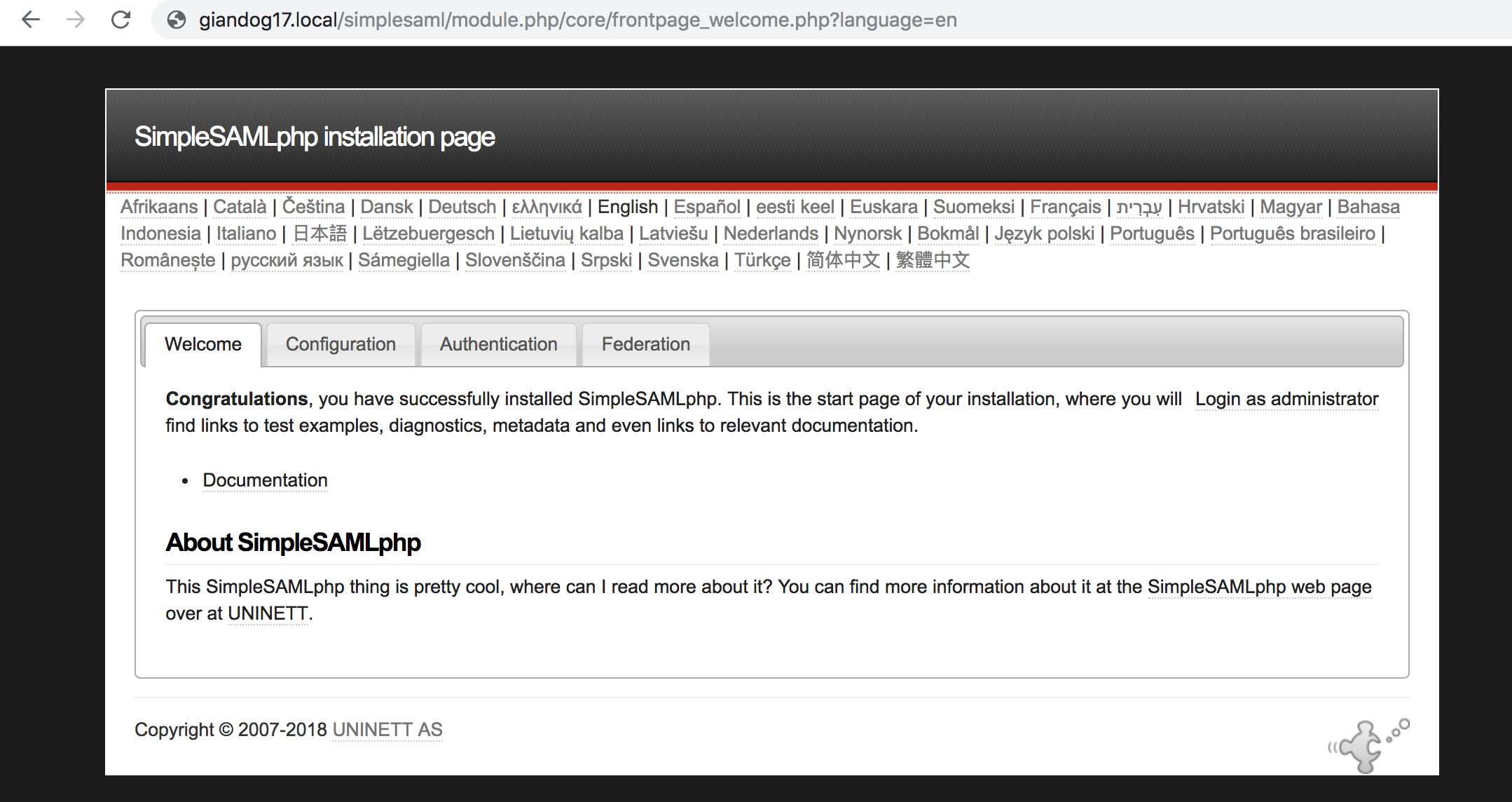Select the Federation tab
This screenshot has width=1512, height=802.
(645, 344)
